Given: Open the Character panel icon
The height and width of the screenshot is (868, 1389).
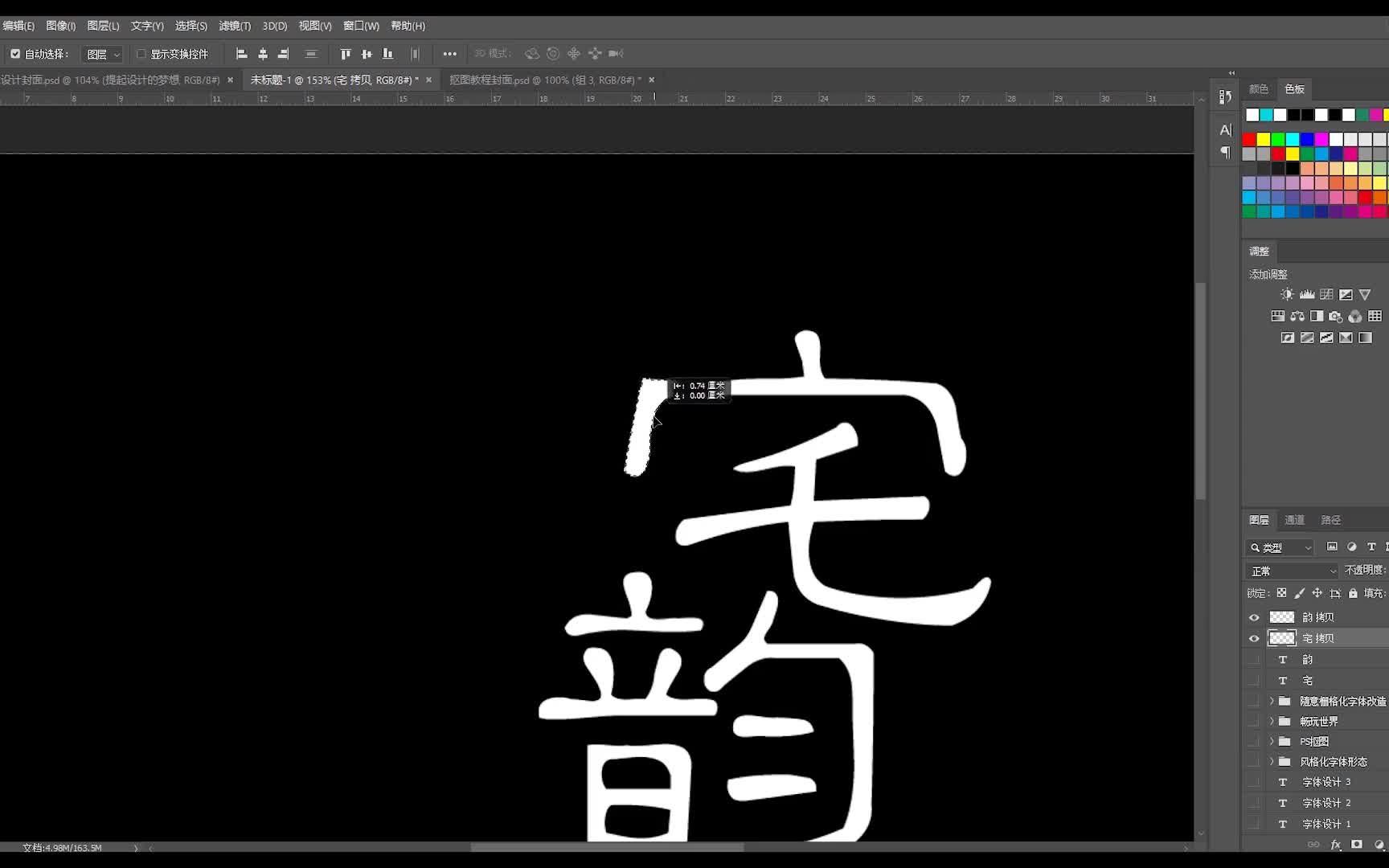Looking at the screenshot, I should click(1225, 130).
